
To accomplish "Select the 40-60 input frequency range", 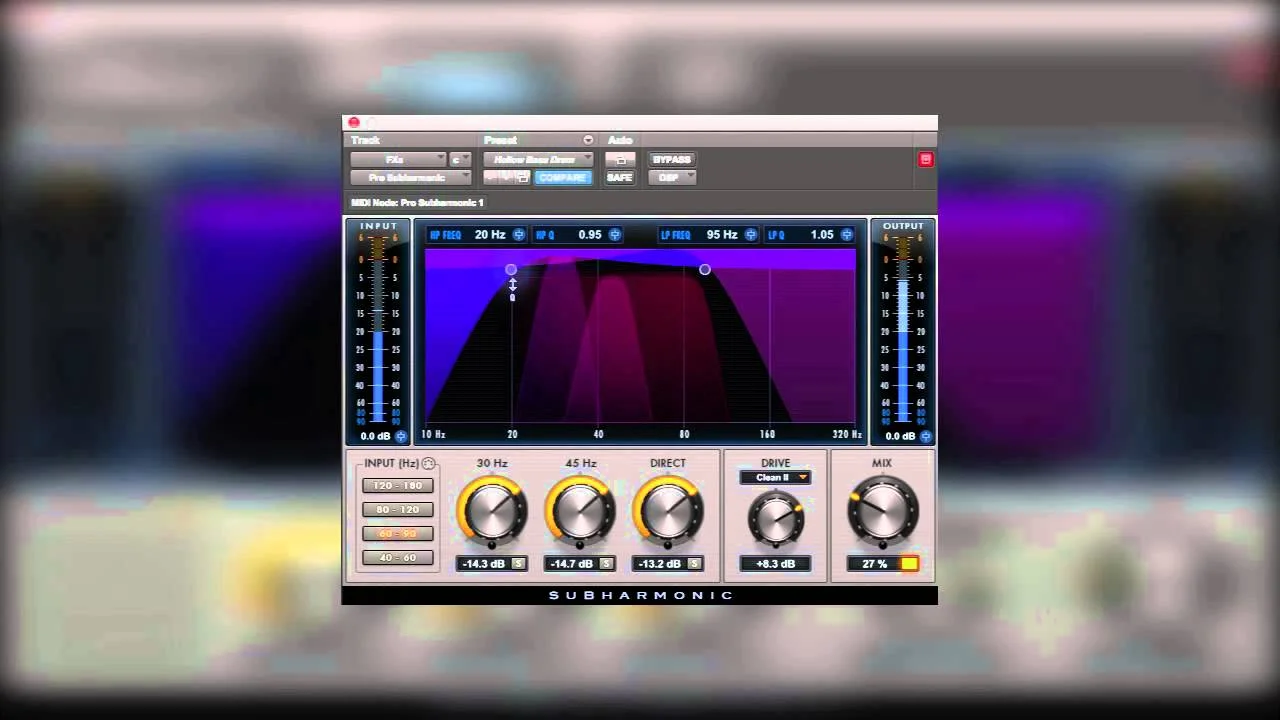I will (397, 557).
